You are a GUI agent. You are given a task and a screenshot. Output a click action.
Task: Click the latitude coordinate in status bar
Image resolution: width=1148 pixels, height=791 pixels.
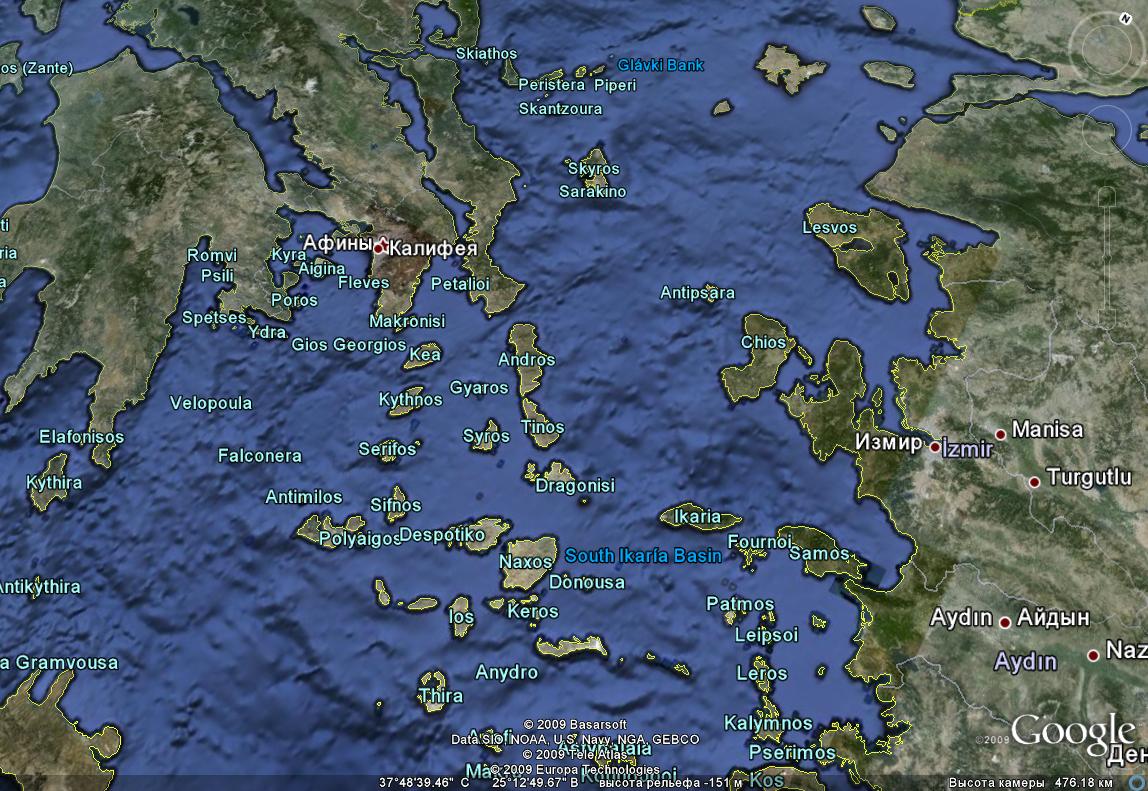(418, 781)
